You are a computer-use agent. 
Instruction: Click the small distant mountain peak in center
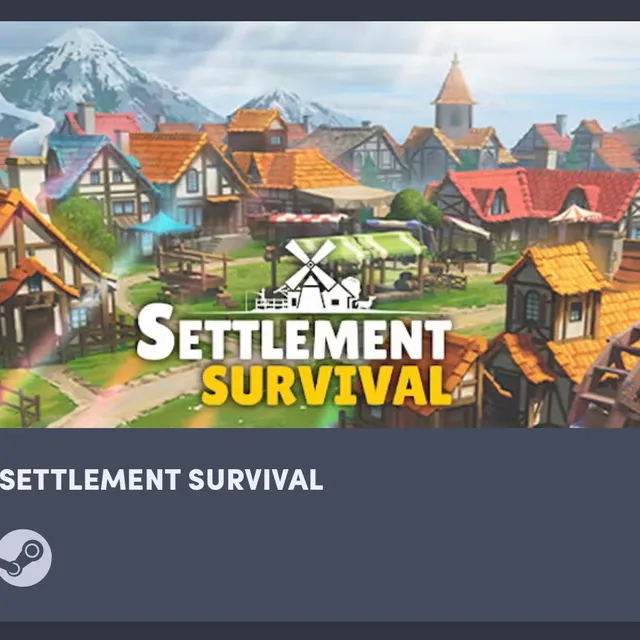coord(294,107)
